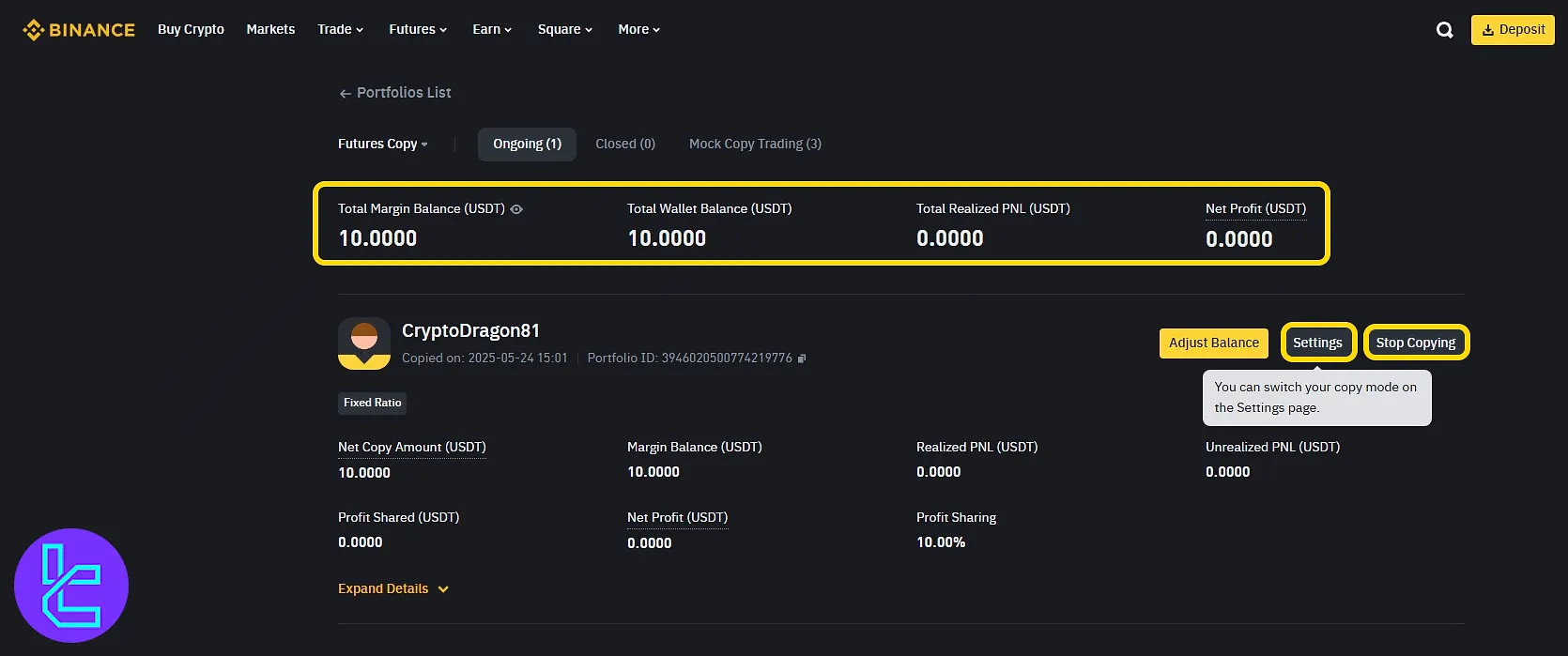Click the Unrealized PNL (USDT) label

1272,448
